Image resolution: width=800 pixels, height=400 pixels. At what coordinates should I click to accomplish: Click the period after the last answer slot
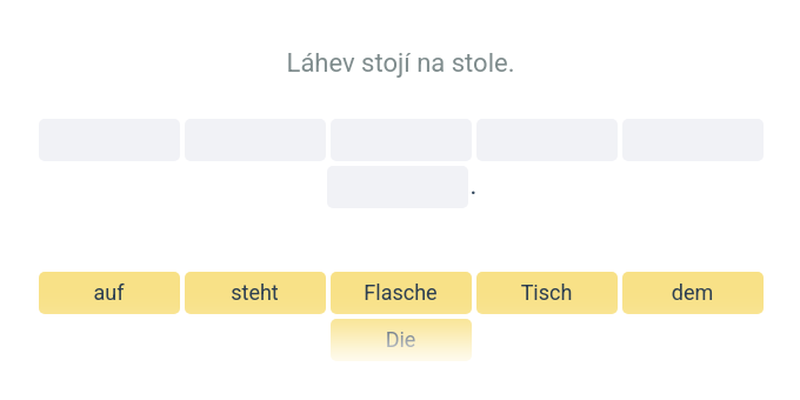pos(474,190)
